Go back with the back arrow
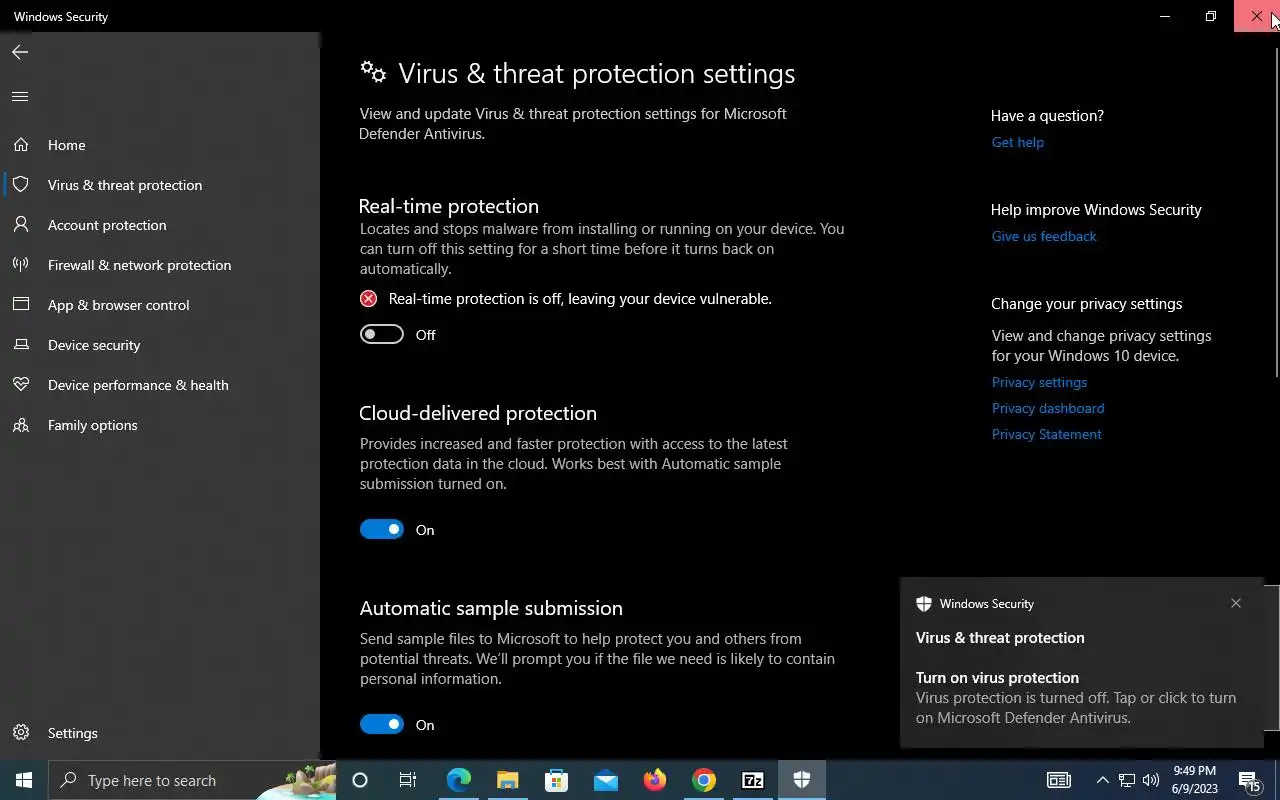The width and height of the screenshot is (1280, 800). click(x=20, y=52)
